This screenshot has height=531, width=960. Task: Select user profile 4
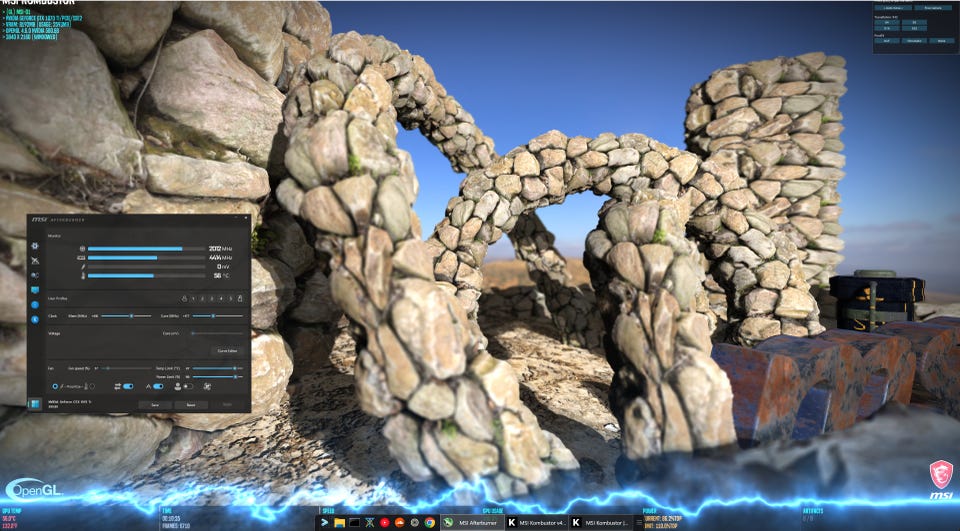[221, 299]
